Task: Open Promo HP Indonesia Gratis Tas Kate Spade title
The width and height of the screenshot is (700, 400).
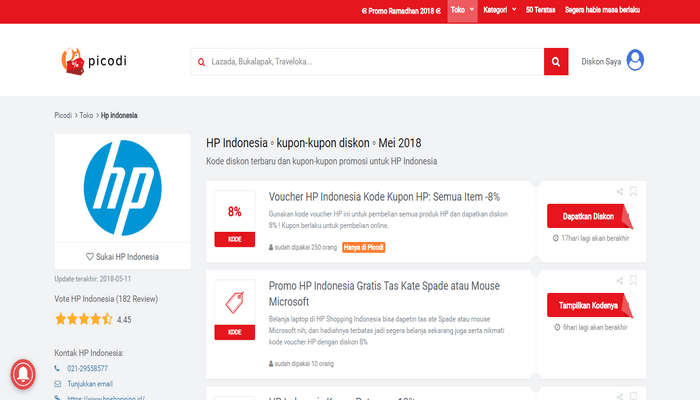Action: 384,294
